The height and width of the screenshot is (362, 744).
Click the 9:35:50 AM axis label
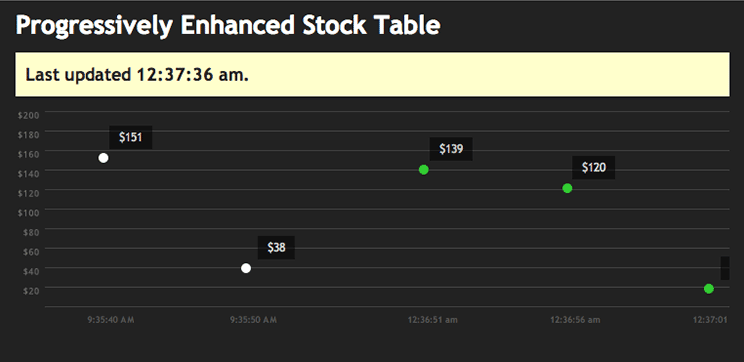tap(253, 320)
